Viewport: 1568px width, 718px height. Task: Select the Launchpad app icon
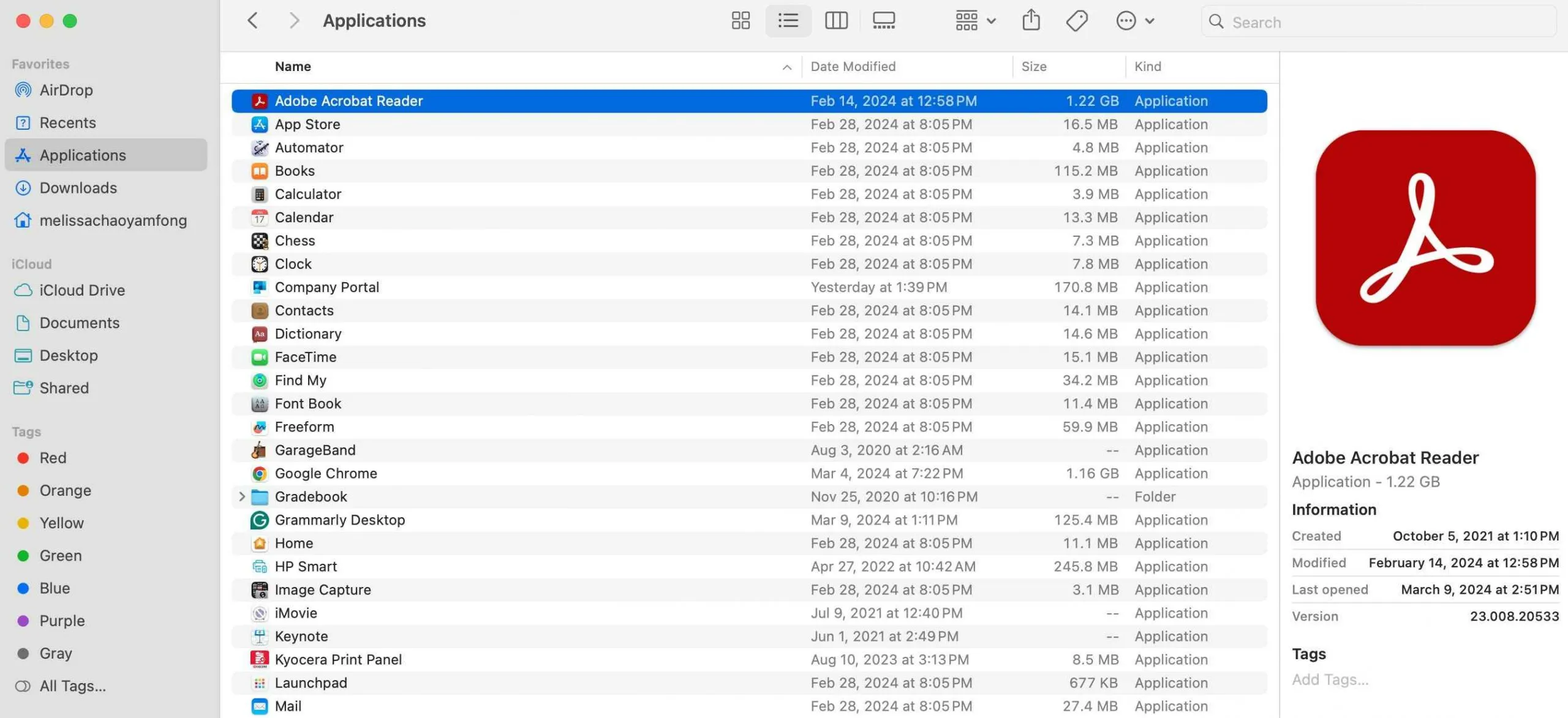point(259,682)
